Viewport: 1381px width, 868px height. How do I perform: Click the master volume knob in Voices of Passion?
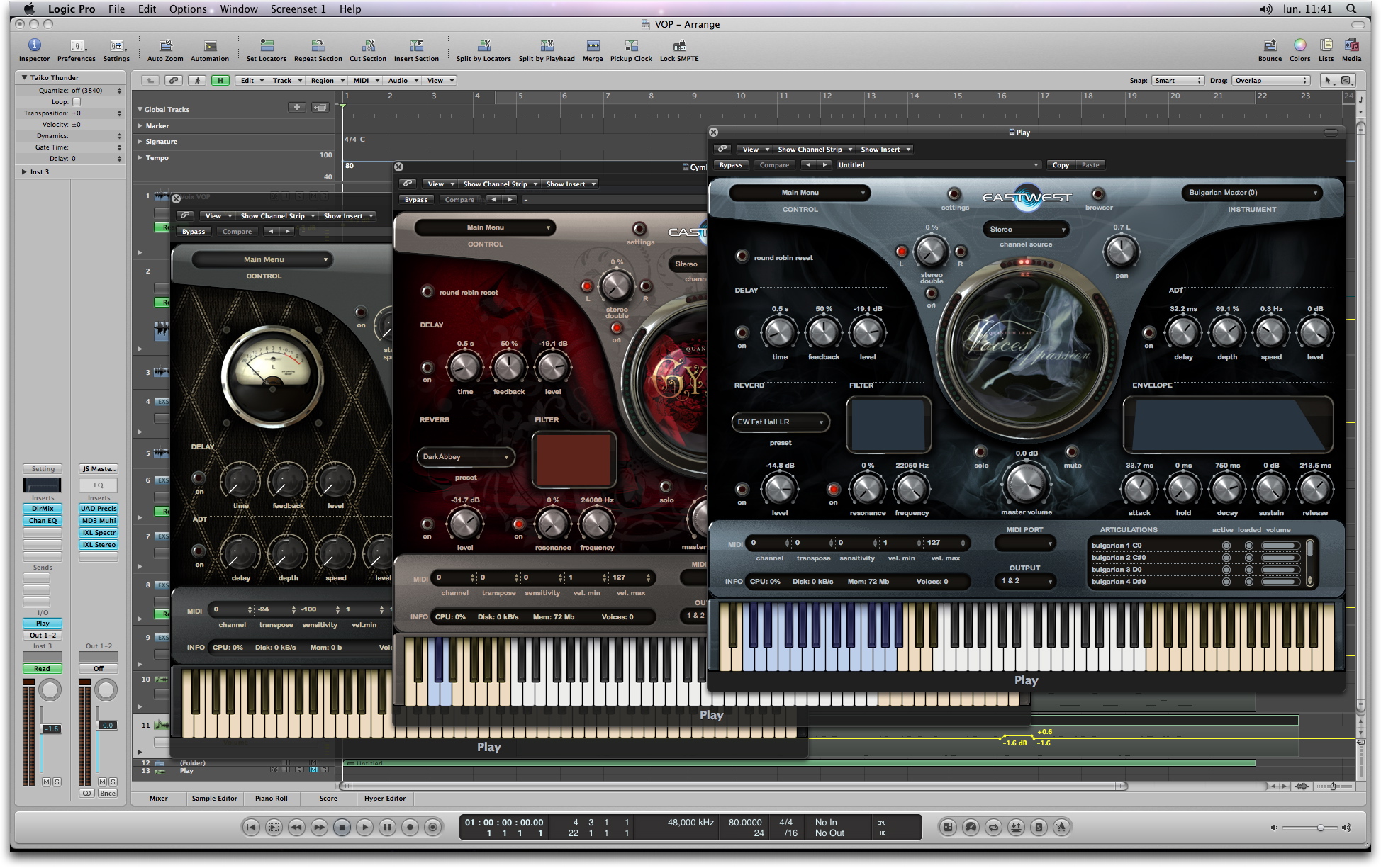pos(1026,483)
